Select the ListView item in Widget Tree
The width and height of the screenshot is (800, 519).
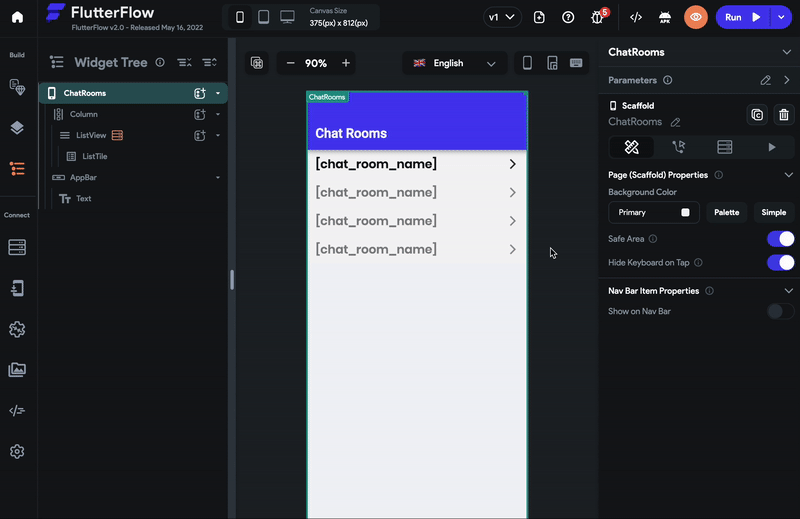coord(91,135)
